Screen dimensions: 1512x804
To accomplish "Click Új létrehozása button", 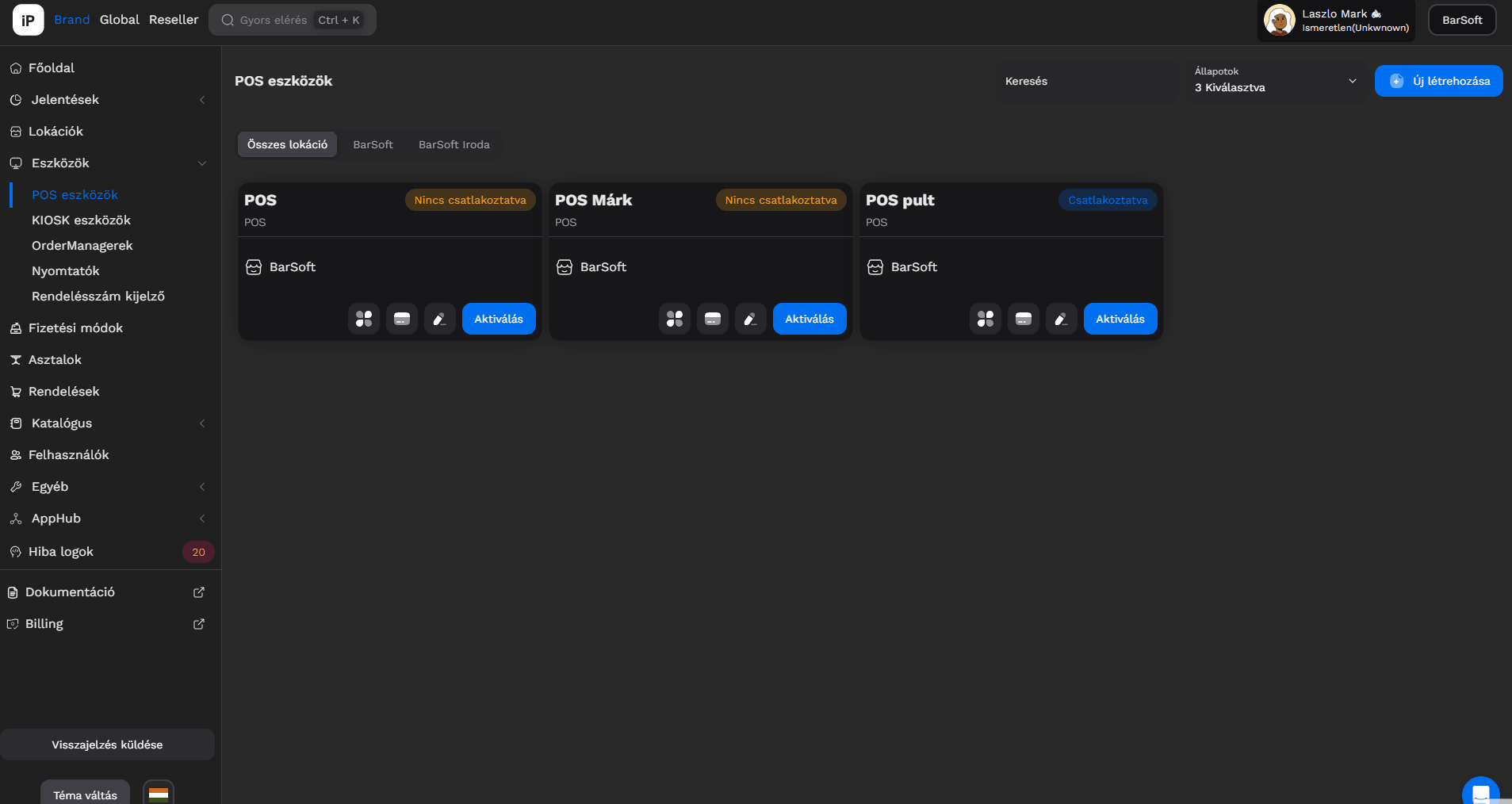I will [x=1438, y=81].
